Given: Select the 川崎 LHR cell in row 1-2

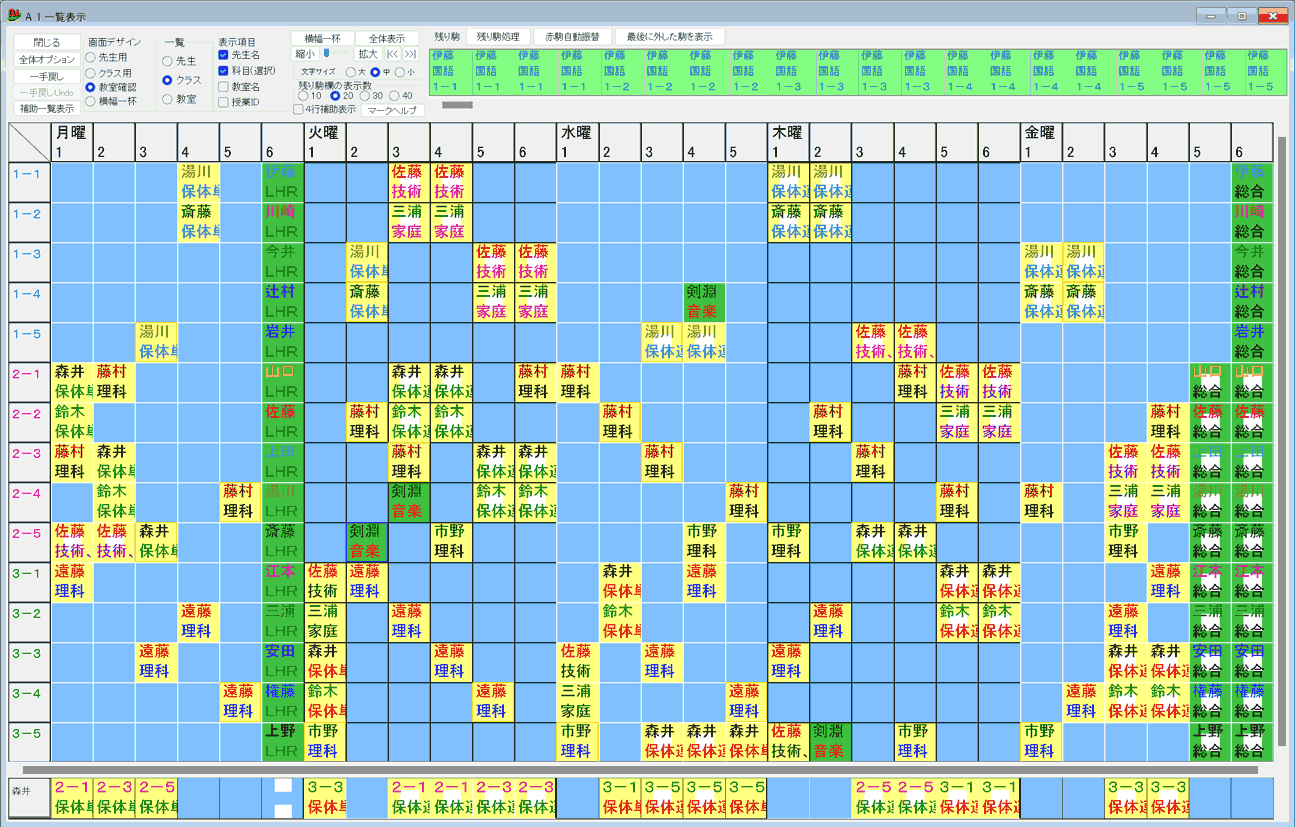Looking at the screenshot, I should click(x=283, y=222).
